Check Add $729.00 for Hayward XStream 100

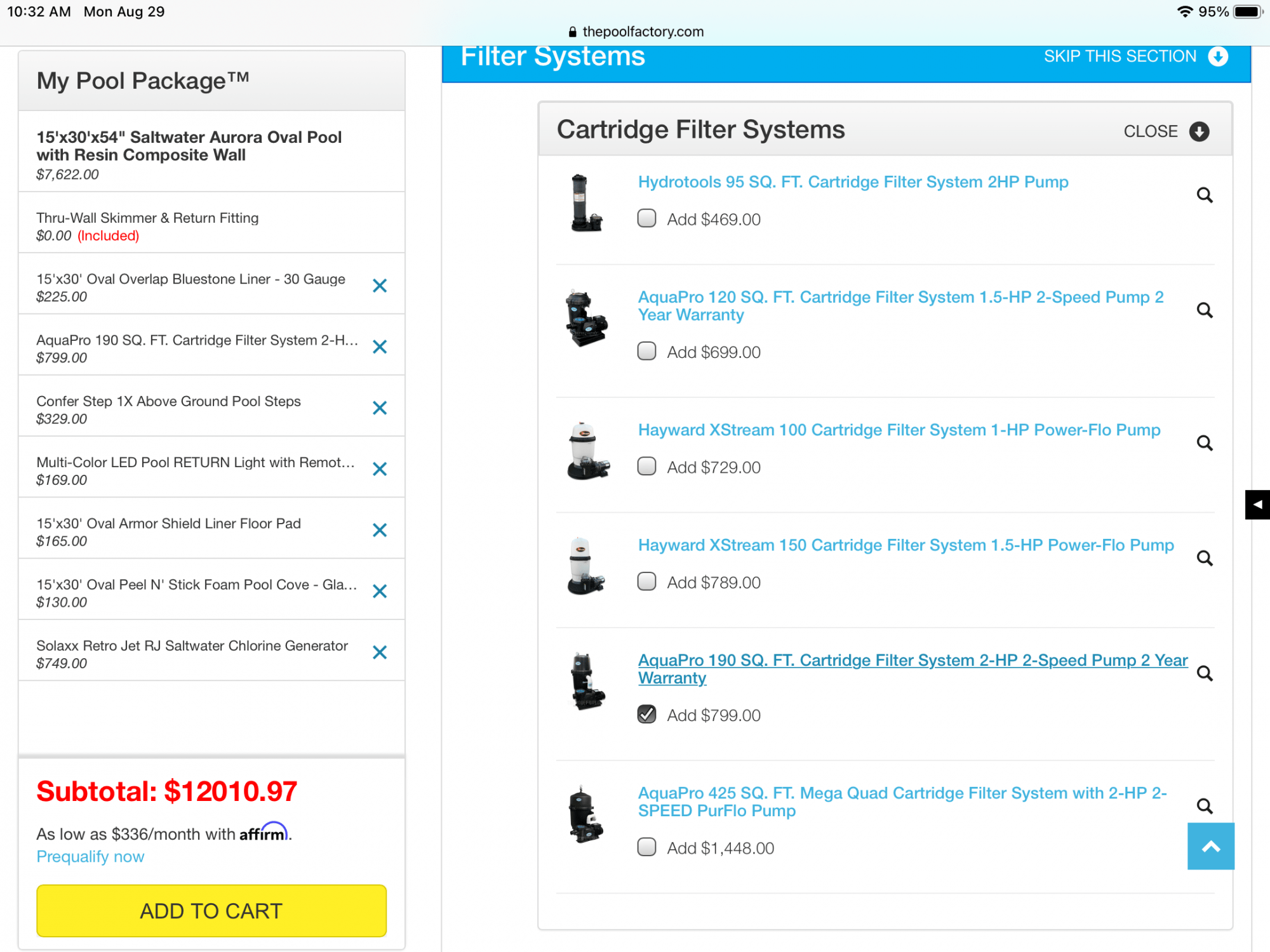click(646, 466)
